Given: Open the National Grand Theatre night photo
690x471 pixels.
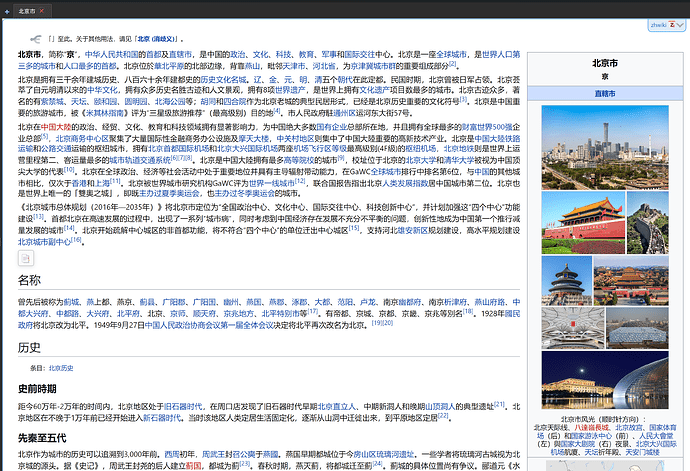Looking at the screenshot, I should point(605,380).
